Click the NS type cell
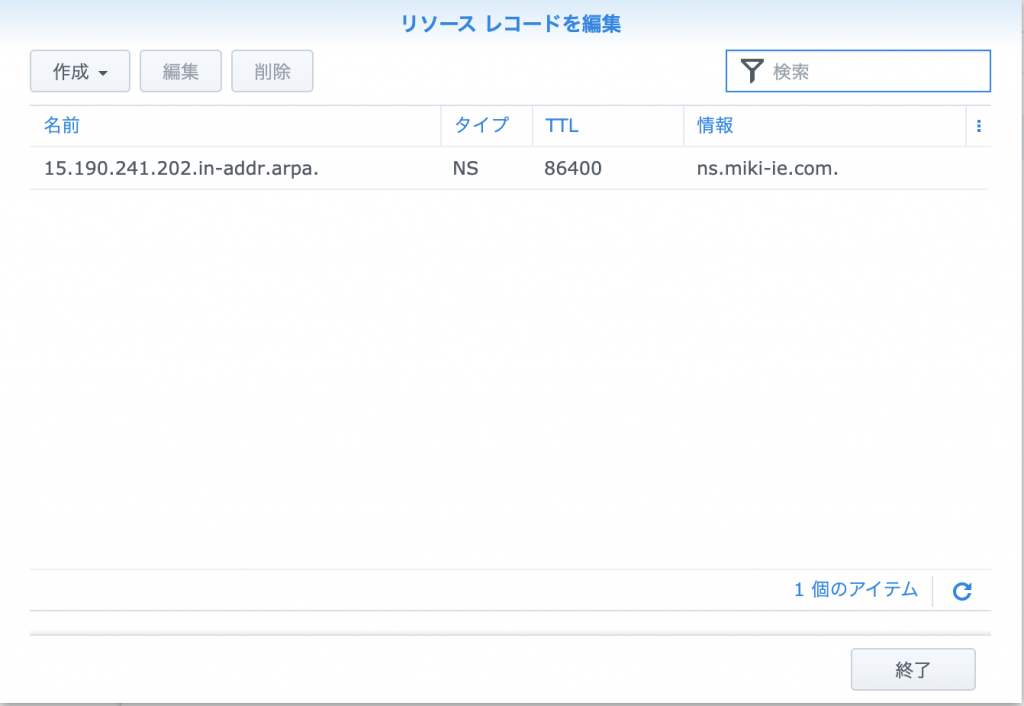Viewport: 1024px width, 706px height. [x=465, y=168]
